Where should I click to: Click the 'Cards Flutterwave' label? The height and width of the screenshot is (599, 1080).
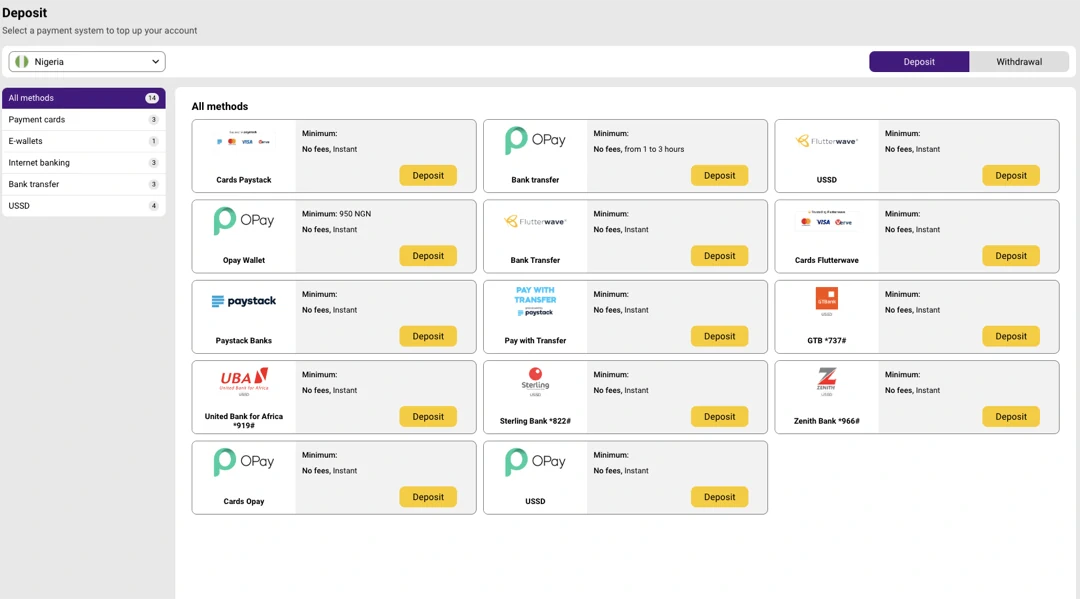click(827, 260)
